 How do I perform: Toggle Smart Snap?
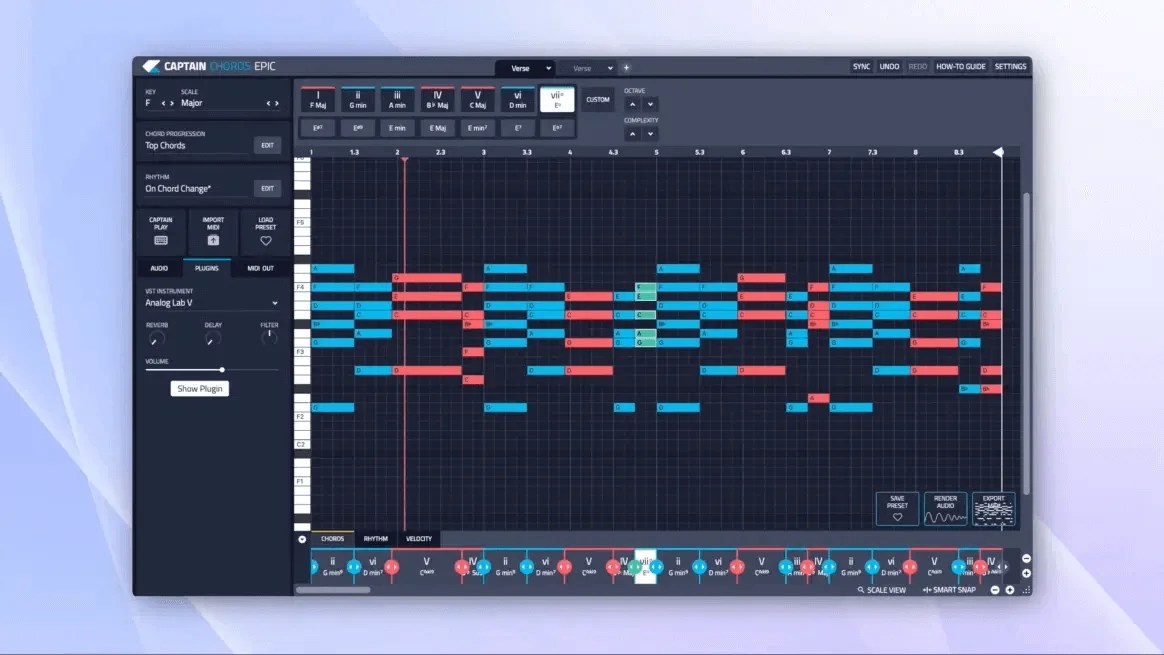click(x=949, y=590)
